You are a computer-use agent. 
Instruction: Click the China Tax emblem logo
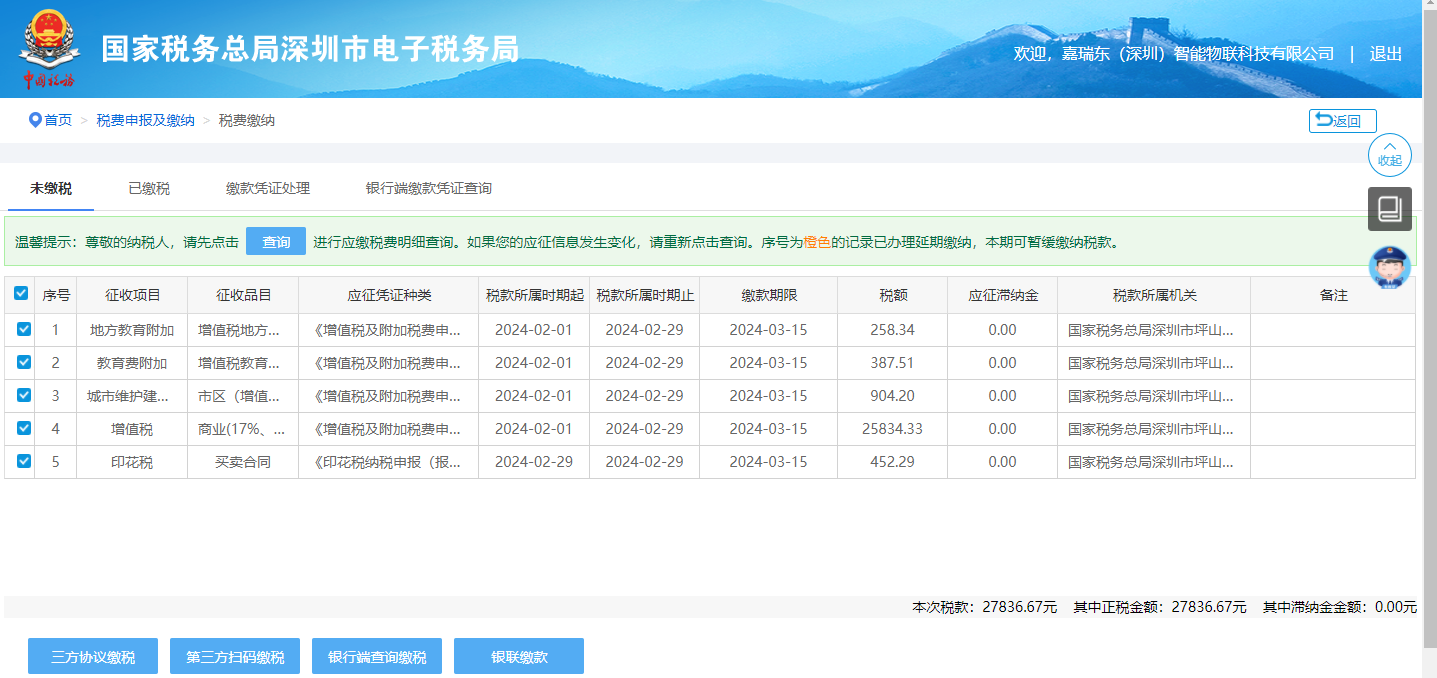coord(48,48)
